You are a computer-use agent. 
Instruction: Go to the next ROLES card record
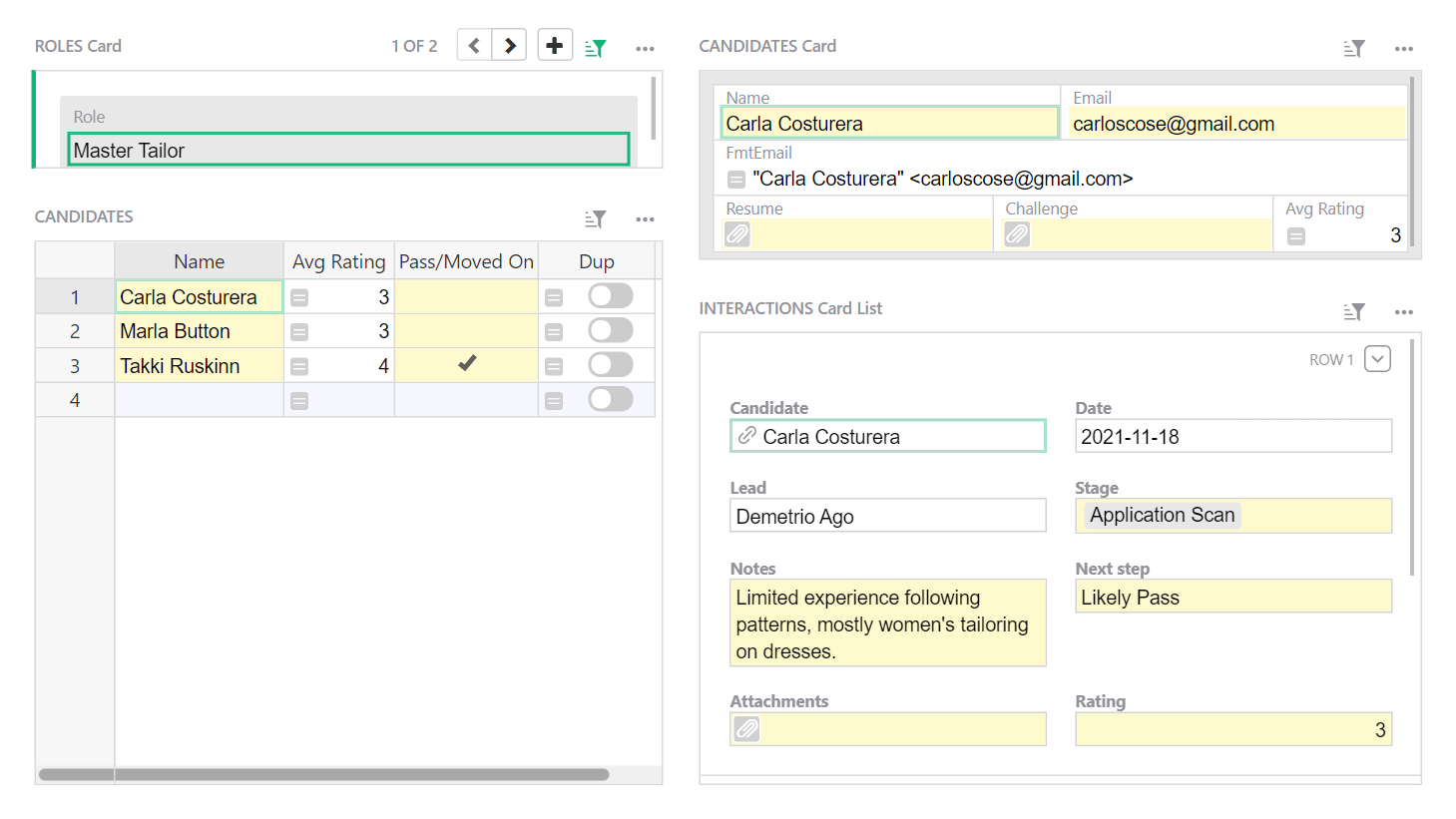510,46
